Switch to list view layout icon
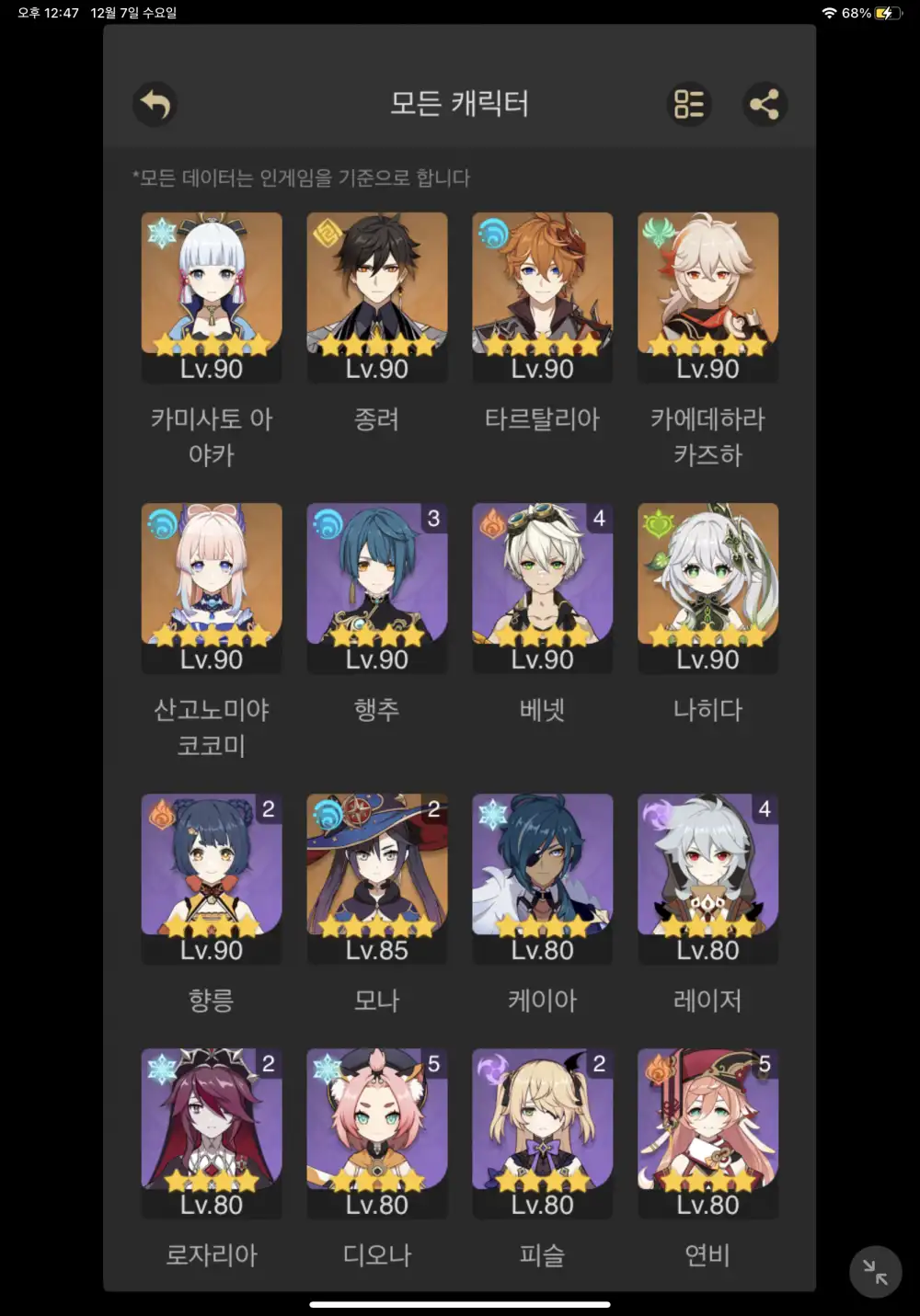Viewport: 920px width, 1316px height. (x=689, y=104)
